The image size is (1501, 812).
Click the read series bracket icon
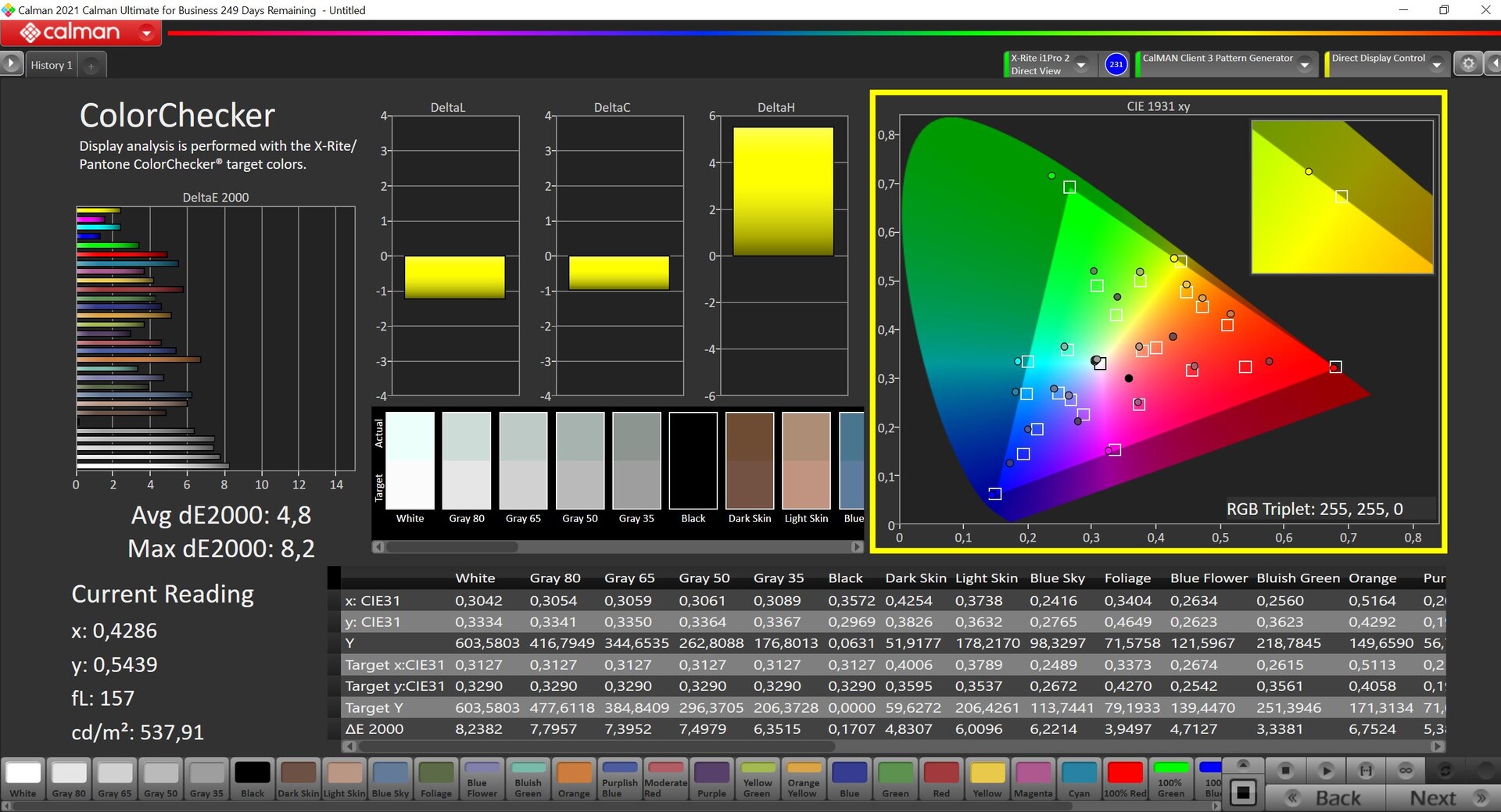coord(1366,771)
